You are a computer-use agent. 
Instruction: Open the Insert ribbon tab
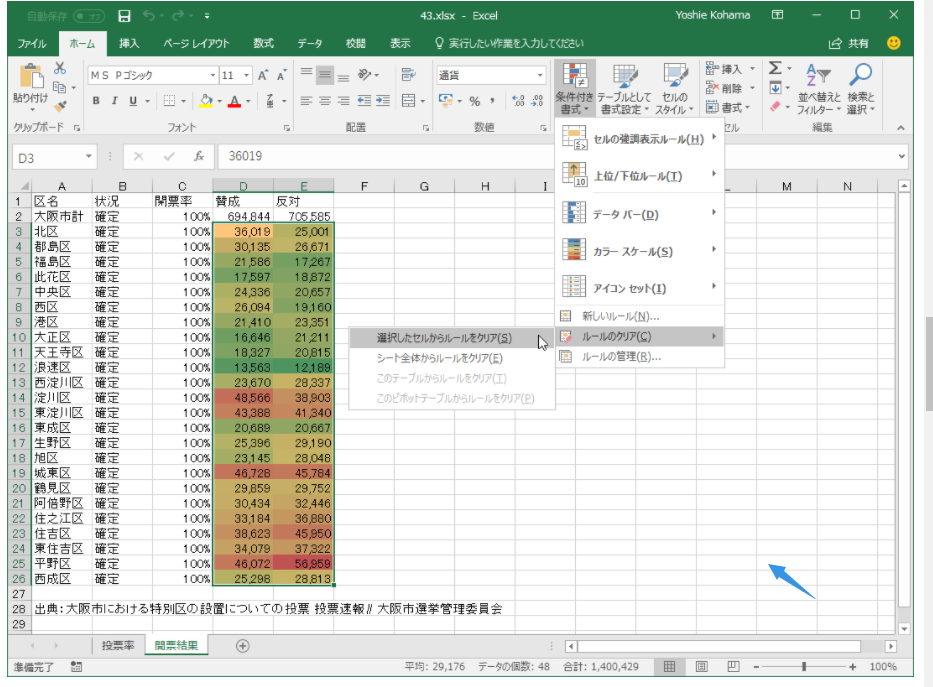pyautogui.click(x=129, y=43)
